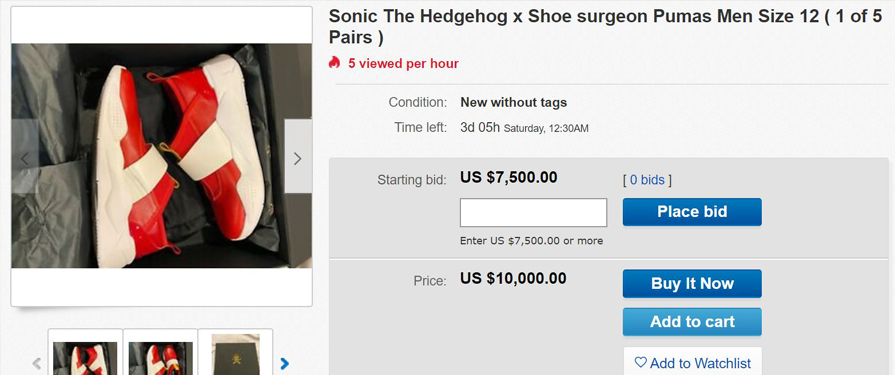Select second thumbnail of shoes in box
Image resolution: width=895 pixels, height=375 pixels.
(160, 353)
